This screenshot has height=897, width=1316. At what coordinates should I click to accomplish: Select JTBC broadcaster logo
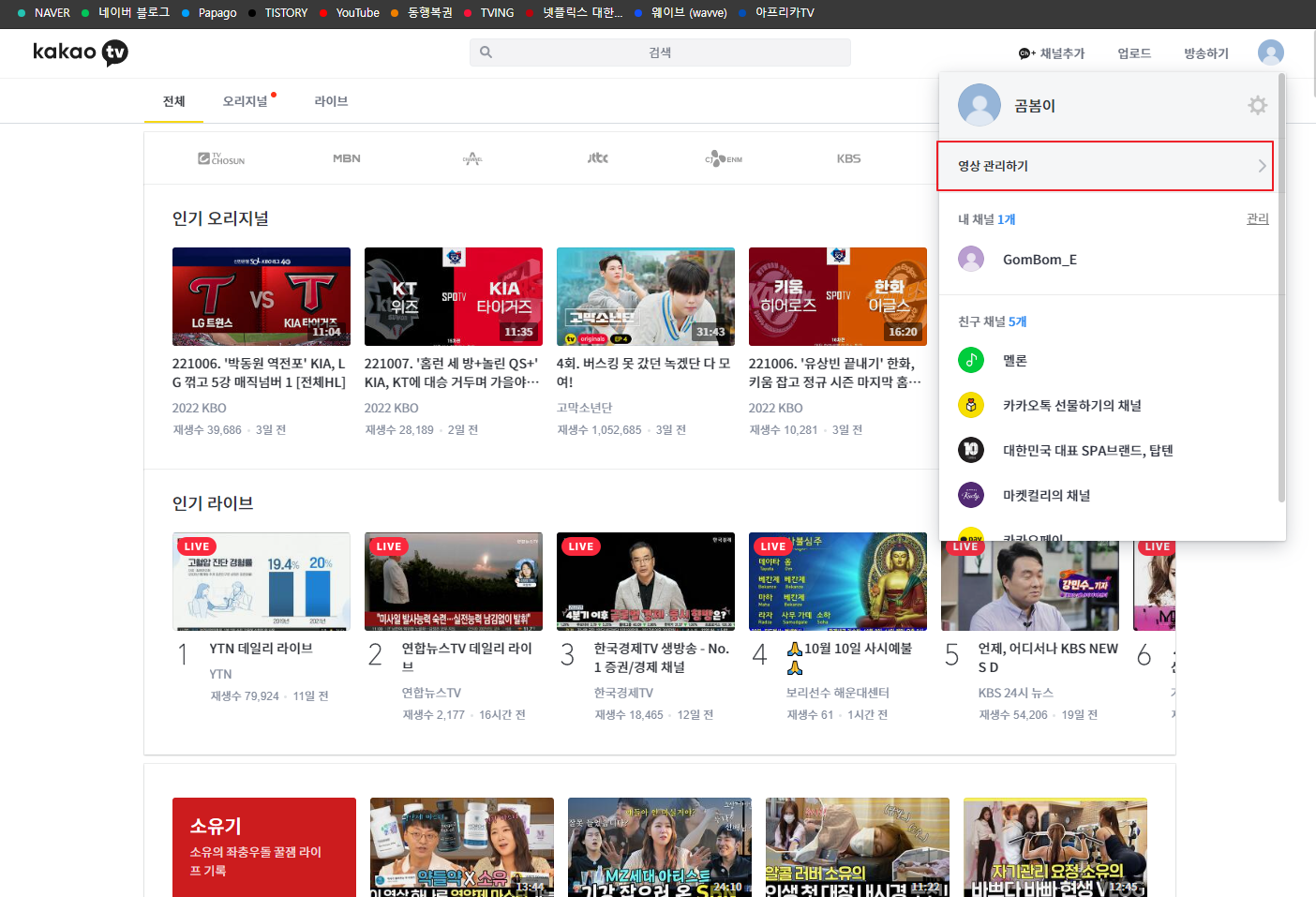[x=598, y=158]
